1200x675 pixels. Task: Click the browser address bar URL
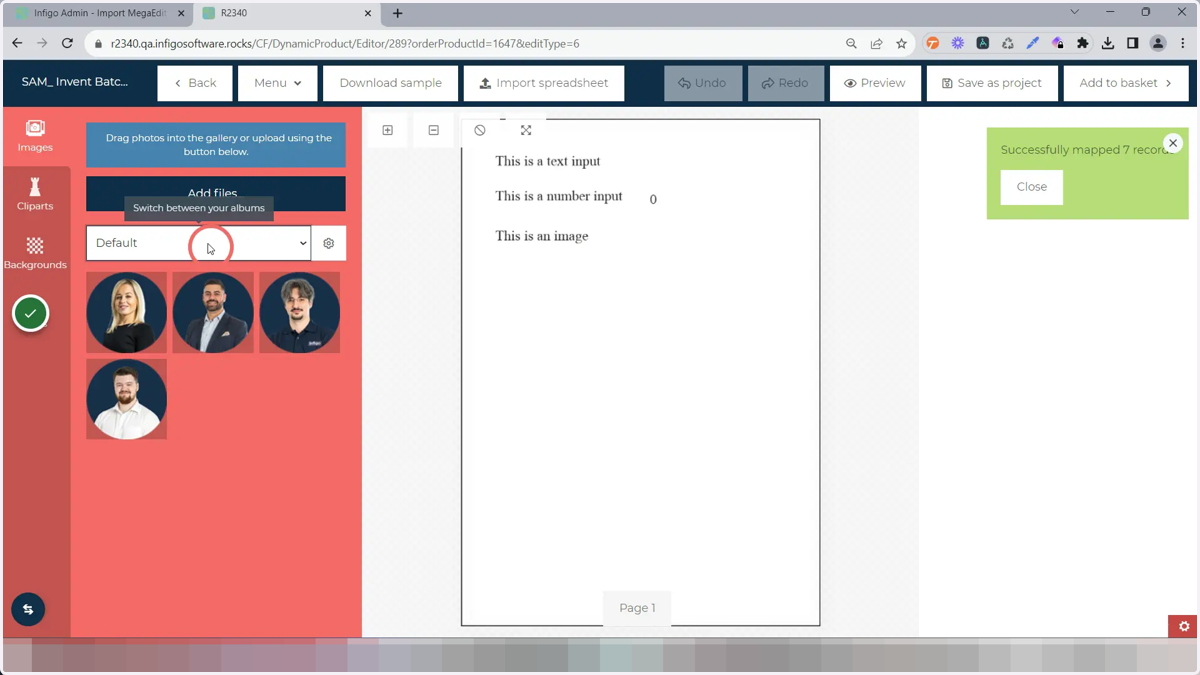tap(345, 44)
